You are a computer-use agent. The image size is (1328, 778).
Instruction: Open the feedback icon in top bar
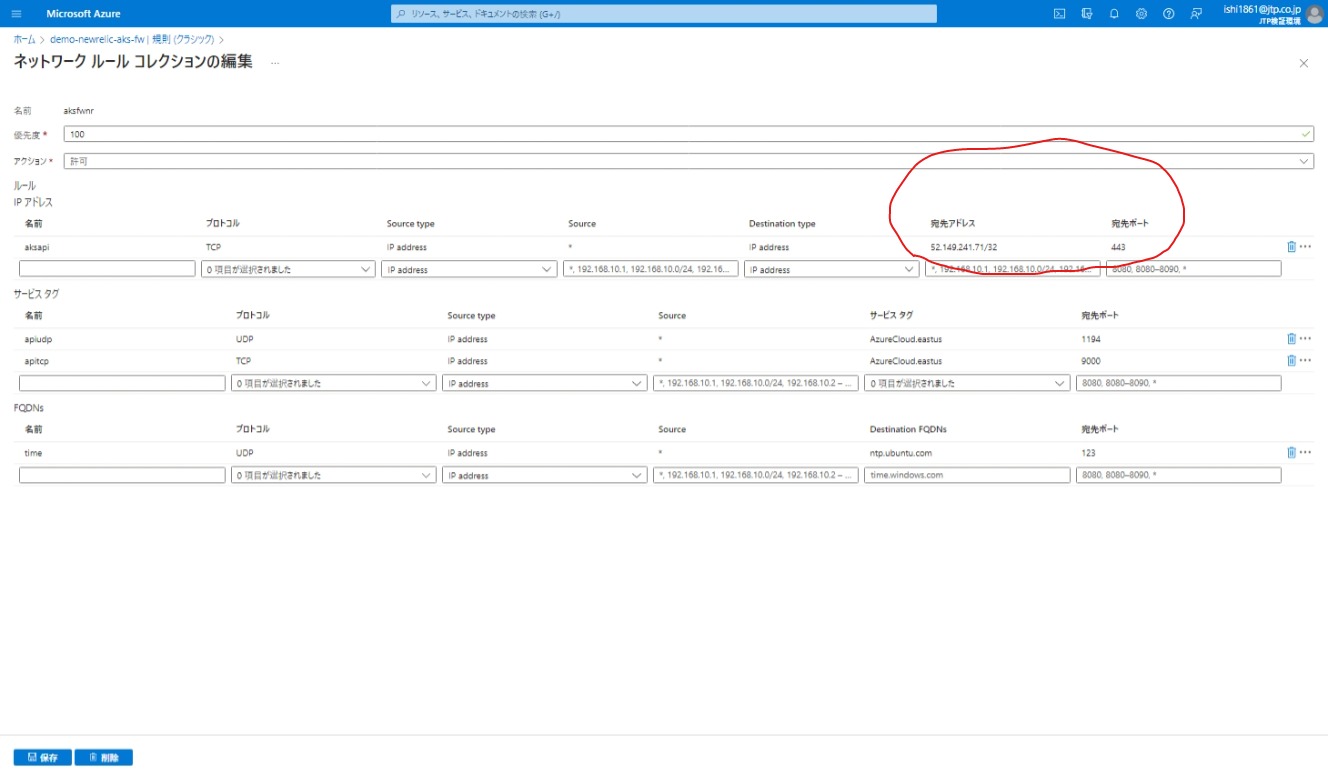[x=1196, y=14]
